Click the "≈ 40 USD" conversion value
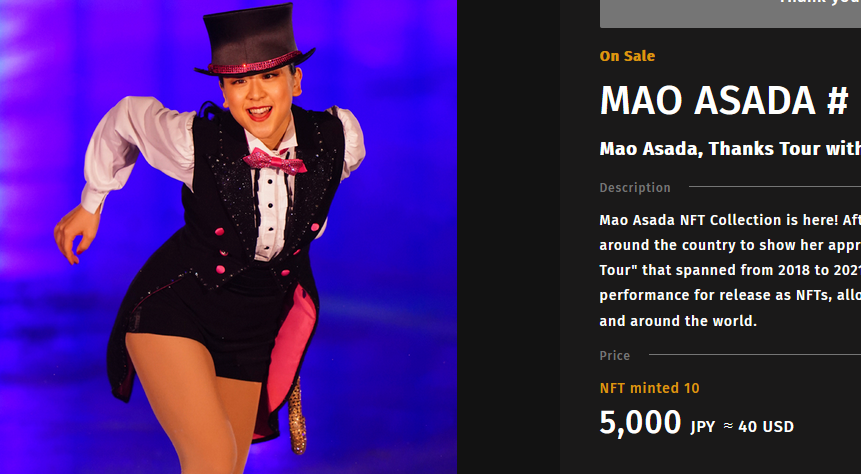 pyautogui.click(x=758, y=426)
